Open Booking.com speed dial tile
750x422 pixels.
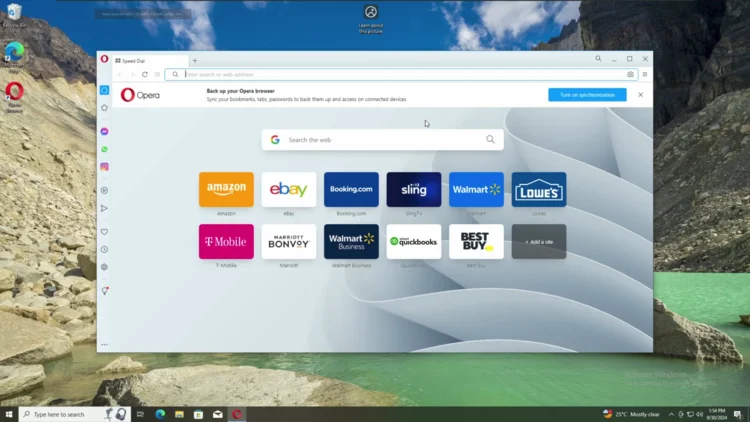coord(351,189)
